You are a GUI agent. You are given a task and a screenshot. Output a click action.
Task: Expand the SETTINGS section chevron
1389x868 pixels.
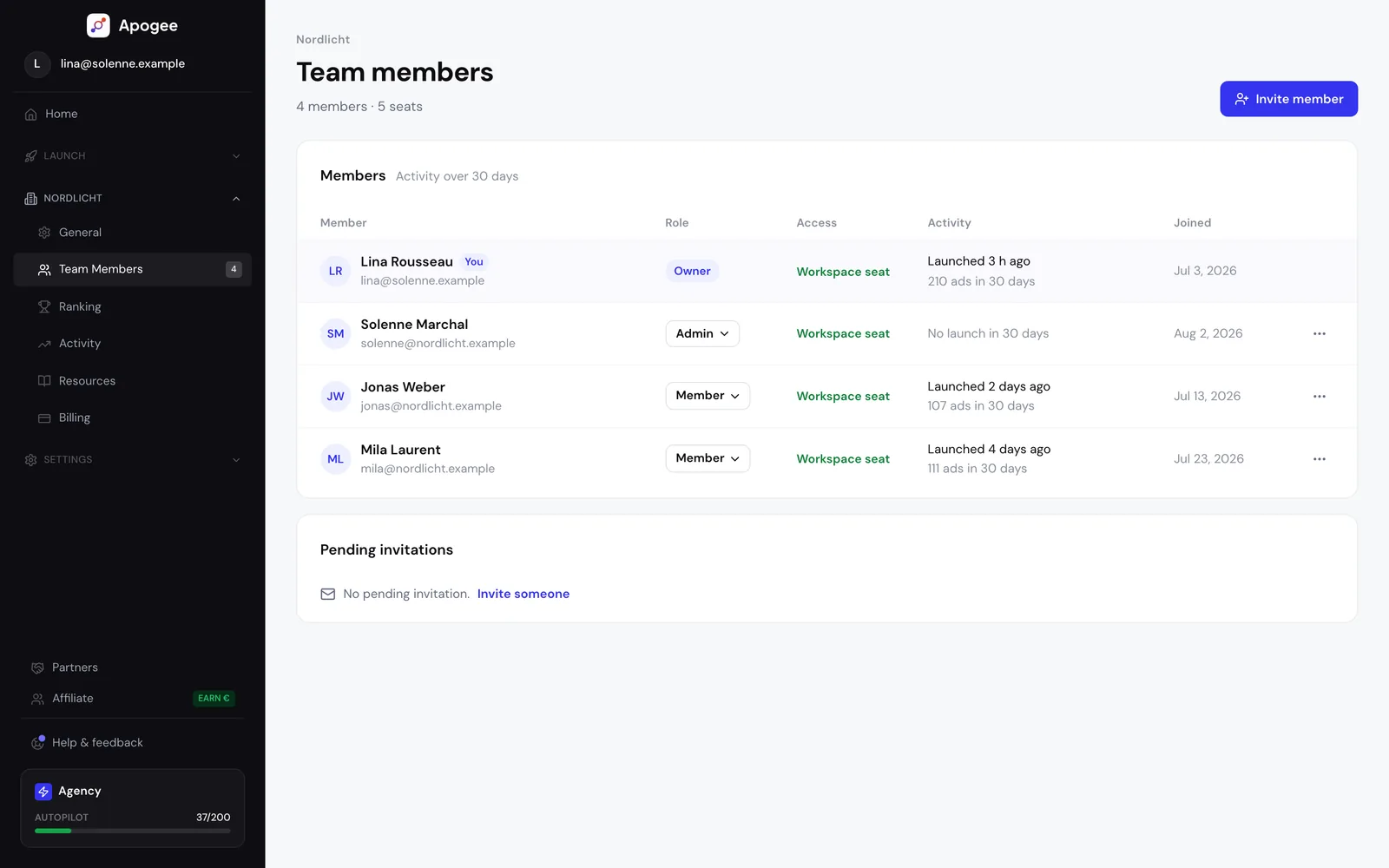pyautogui.click(x=236, y=460)
